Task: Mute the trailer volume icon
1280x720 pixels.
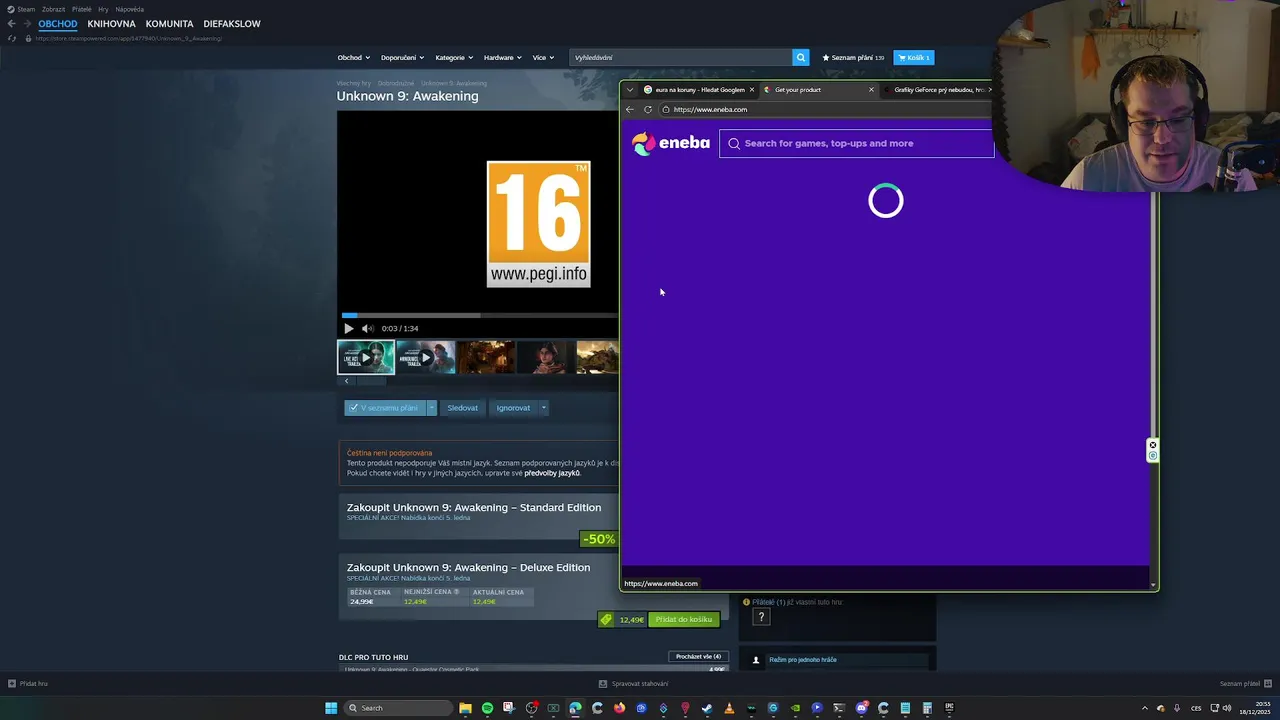Action: (x=367, y=328)
